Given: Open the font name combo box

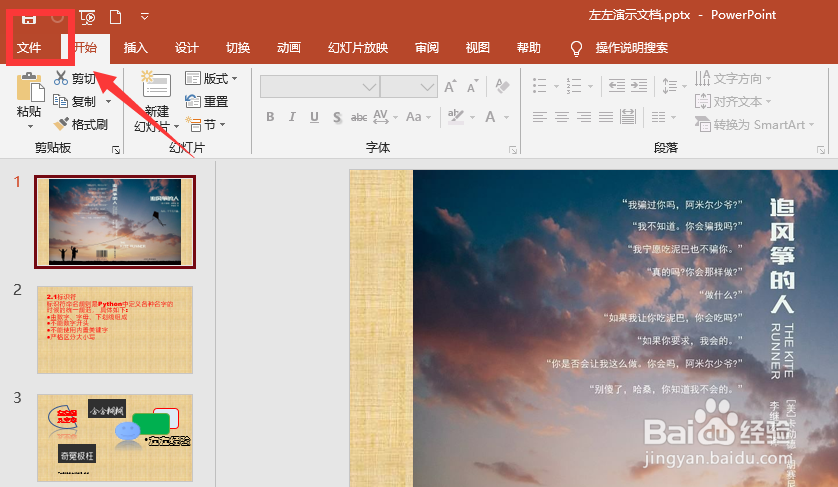Looking at the screenshot, I should pyautogui.click(x=320, y=87).
